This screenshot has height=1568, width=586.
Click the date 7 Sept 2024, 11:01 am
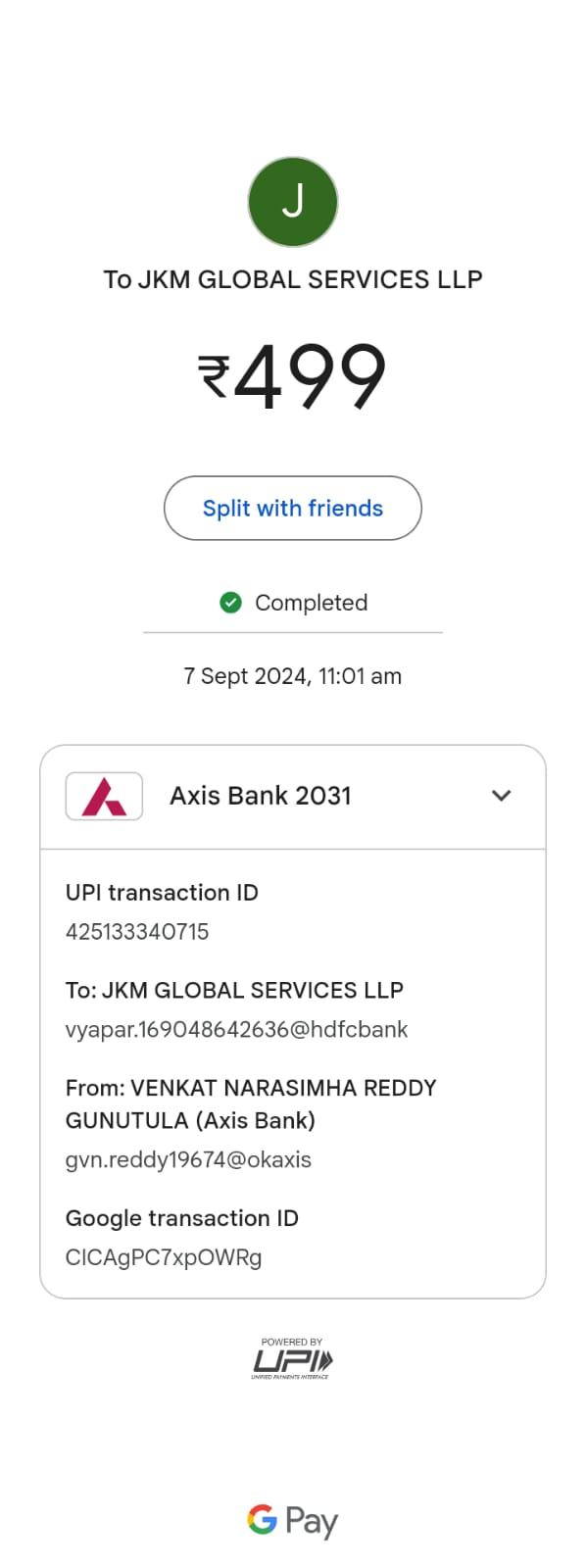pos(292,676)
